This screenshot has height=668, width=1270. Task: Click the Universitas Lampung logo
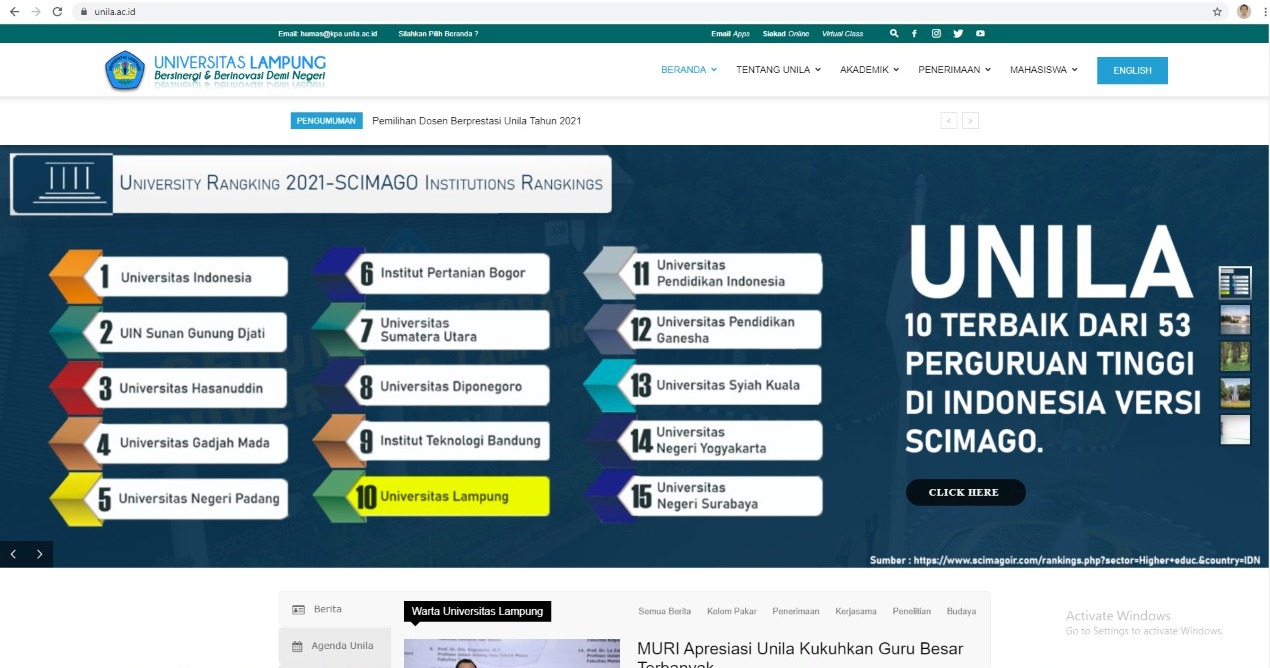tap(215, 70)
